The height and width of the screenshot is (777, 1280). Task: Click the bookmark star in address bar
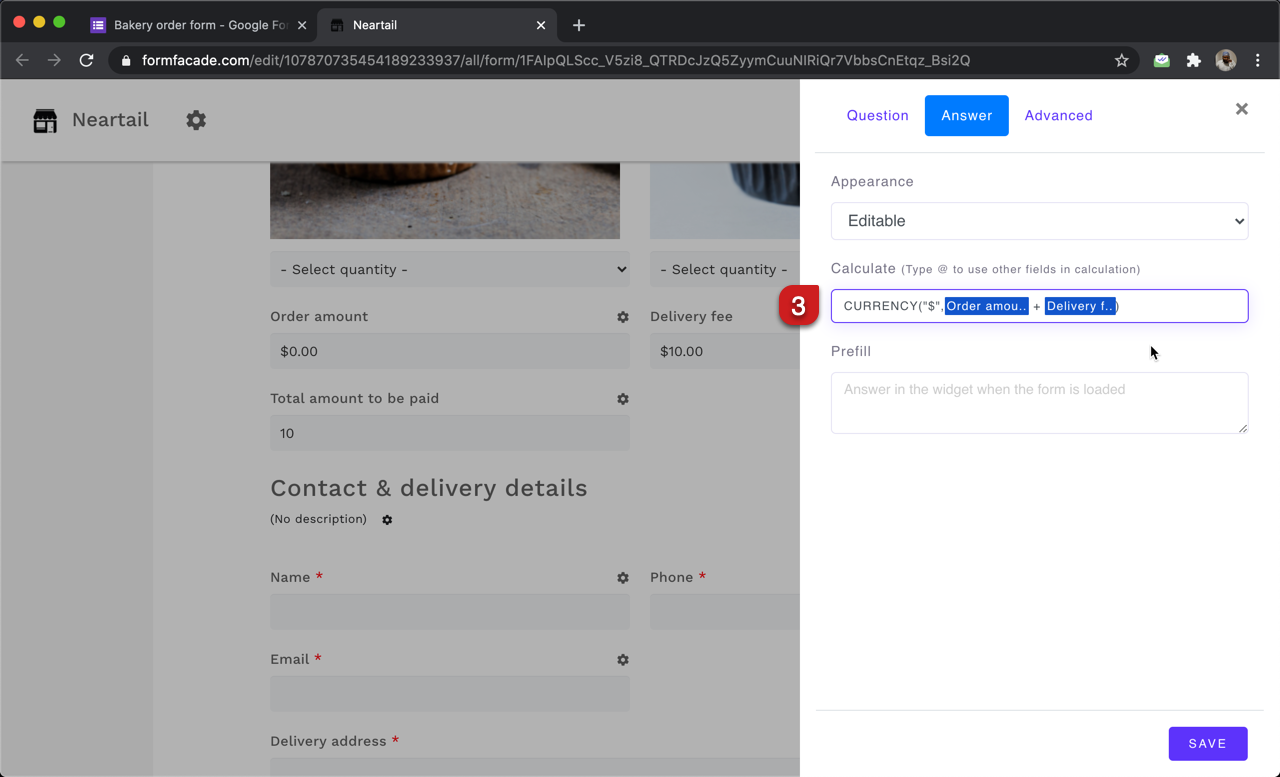(x=1121, y=60)
